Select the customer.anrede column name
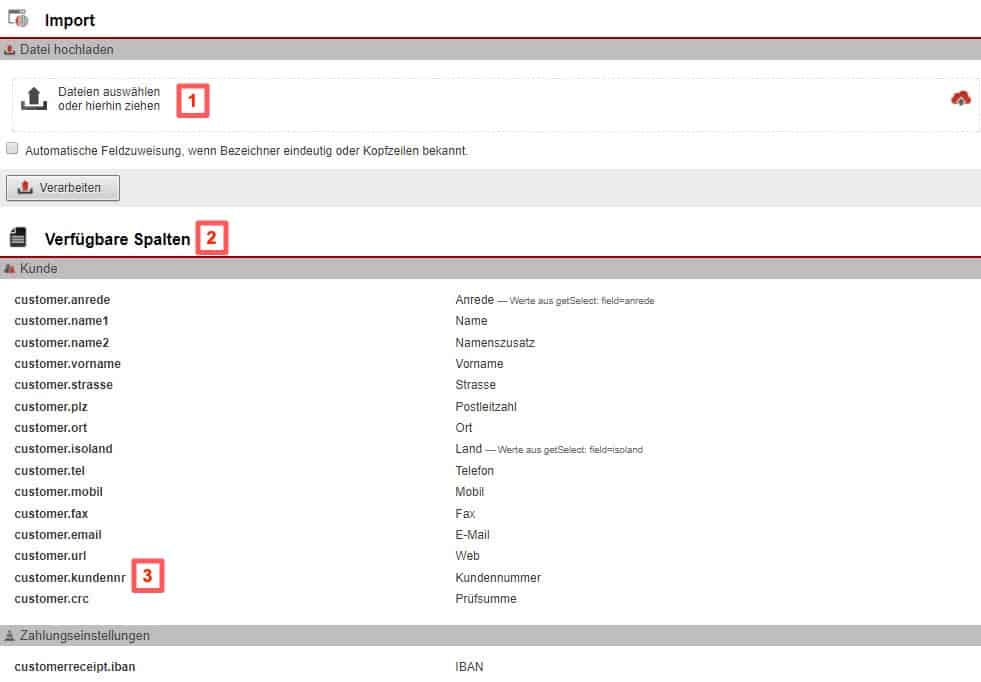 click(x=62, y=300)
